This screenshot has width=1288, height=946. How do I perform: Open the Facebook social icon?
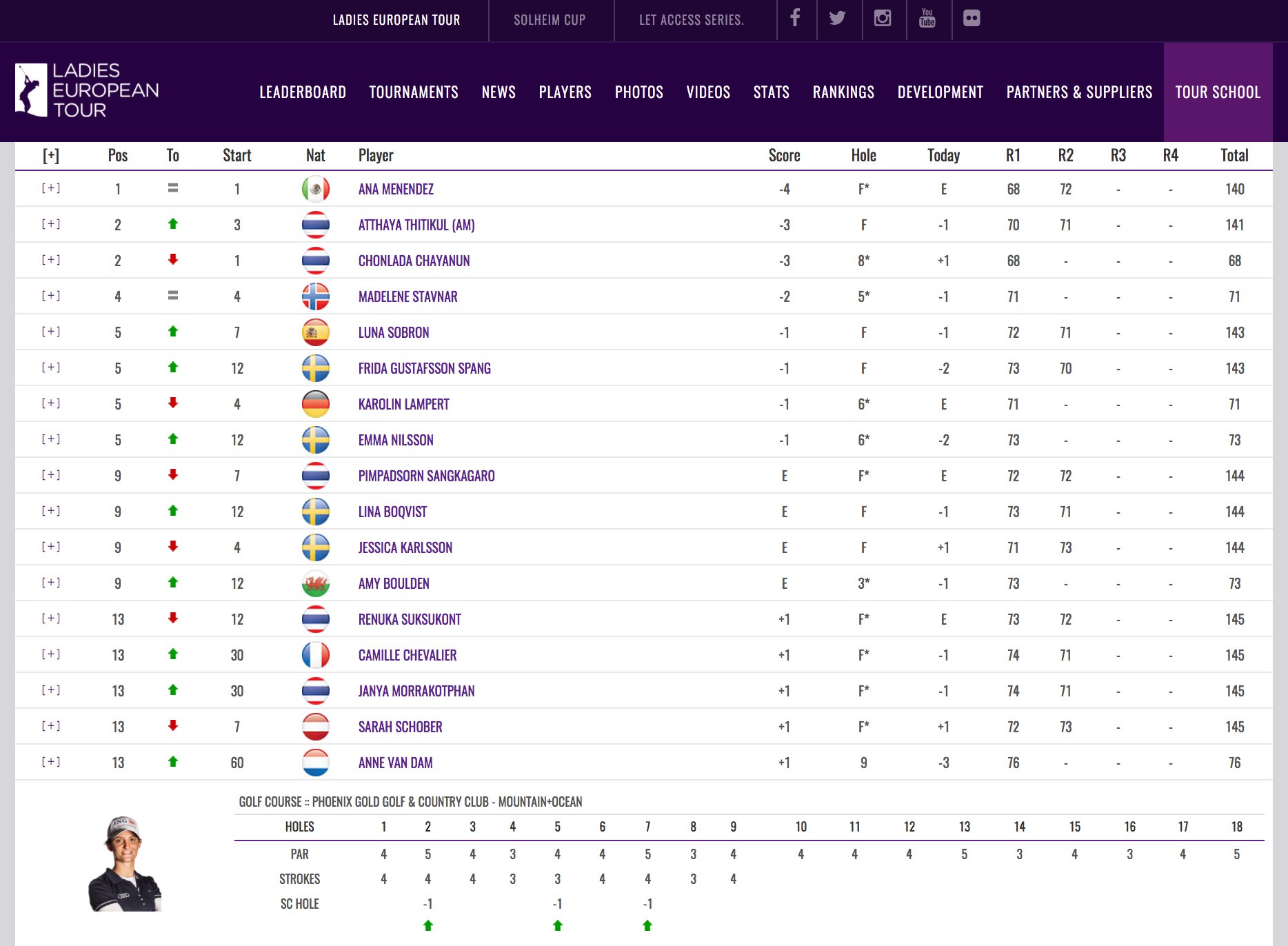[x=795, y=18]
